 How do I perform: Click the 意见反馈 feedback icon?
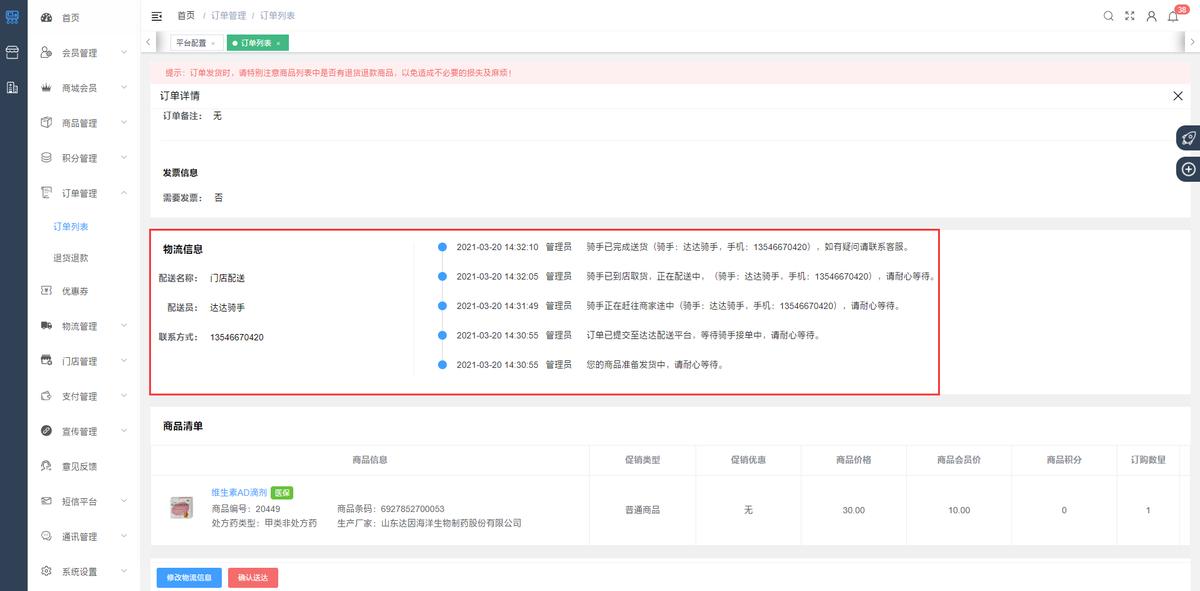(x=46, y=466)
